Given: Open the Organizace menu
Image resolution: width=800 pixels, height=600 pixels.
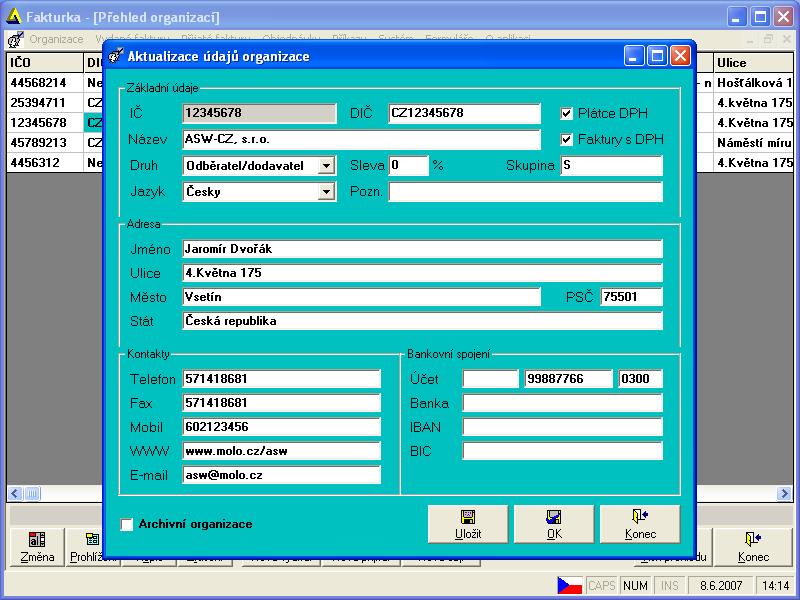Looking at the screenshot, I should [x=56, y=39].
